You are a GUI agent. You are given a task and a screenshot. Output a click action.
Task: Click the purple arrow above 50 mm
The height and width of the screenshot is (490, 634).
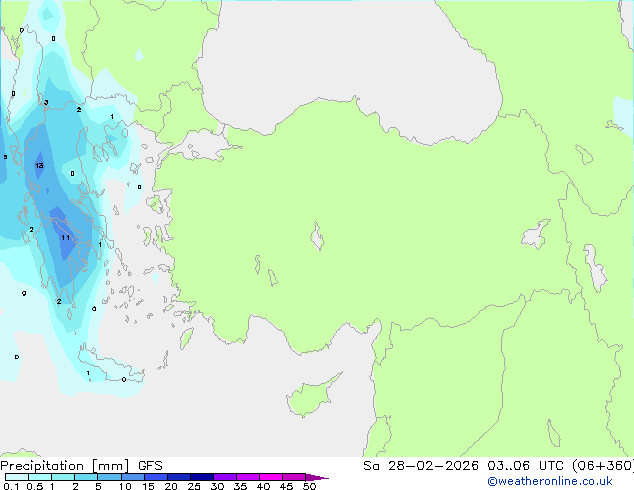click(317, 477)
